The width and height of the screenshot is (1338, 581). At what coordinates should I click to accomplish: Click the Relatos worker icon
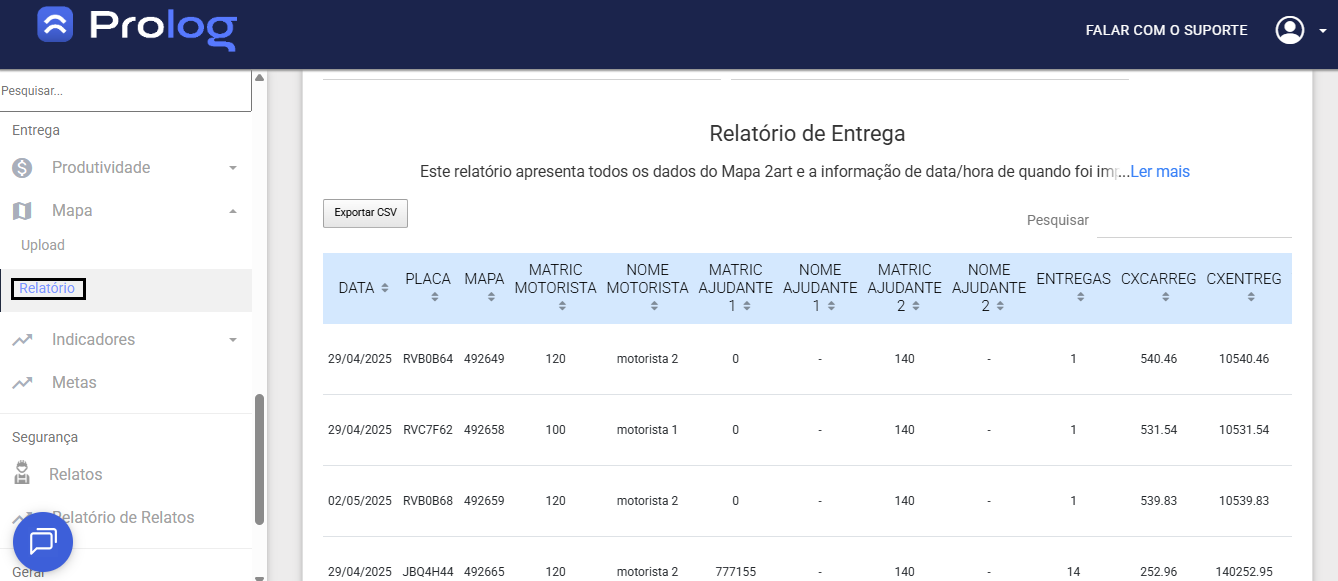(x=22, y=474)
